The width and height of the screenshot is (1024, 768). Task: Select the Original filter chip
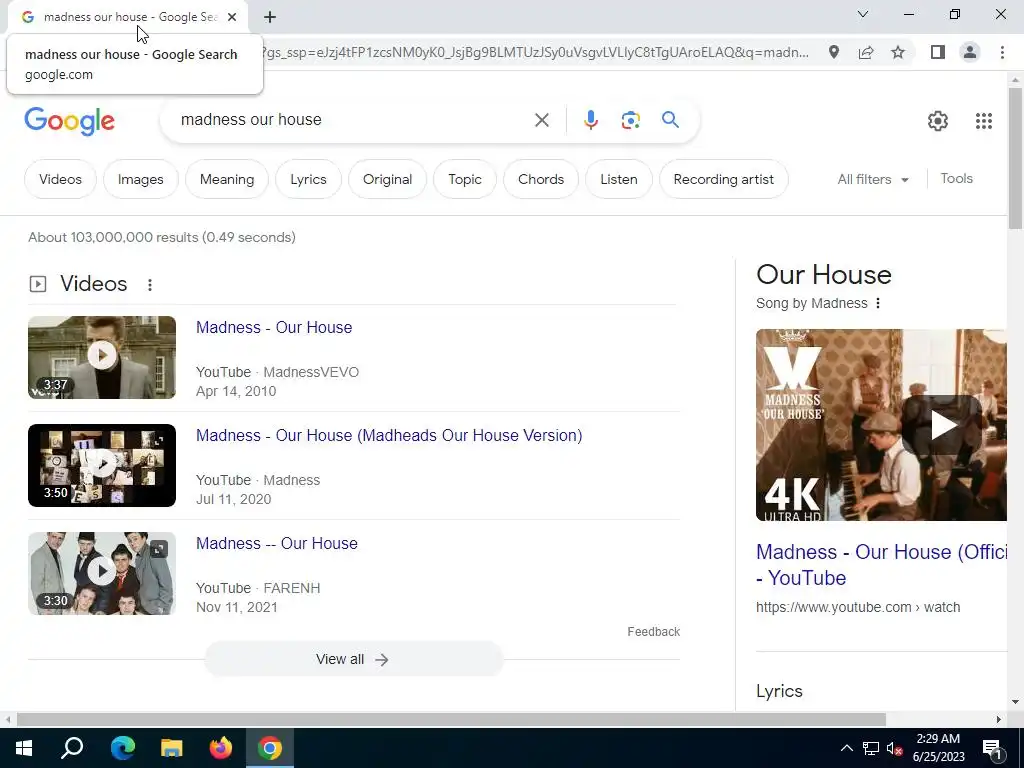(387, 179)
